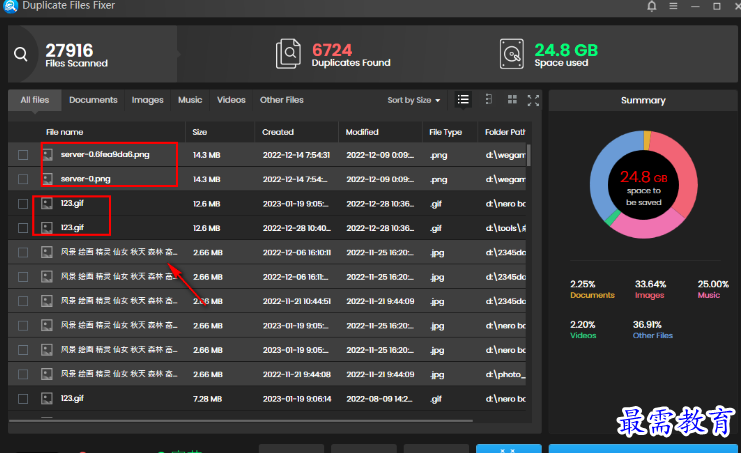Screen dimensions: 741x453
Task: Switch to detail tree view icon
Action: click(x=489, y=99)
